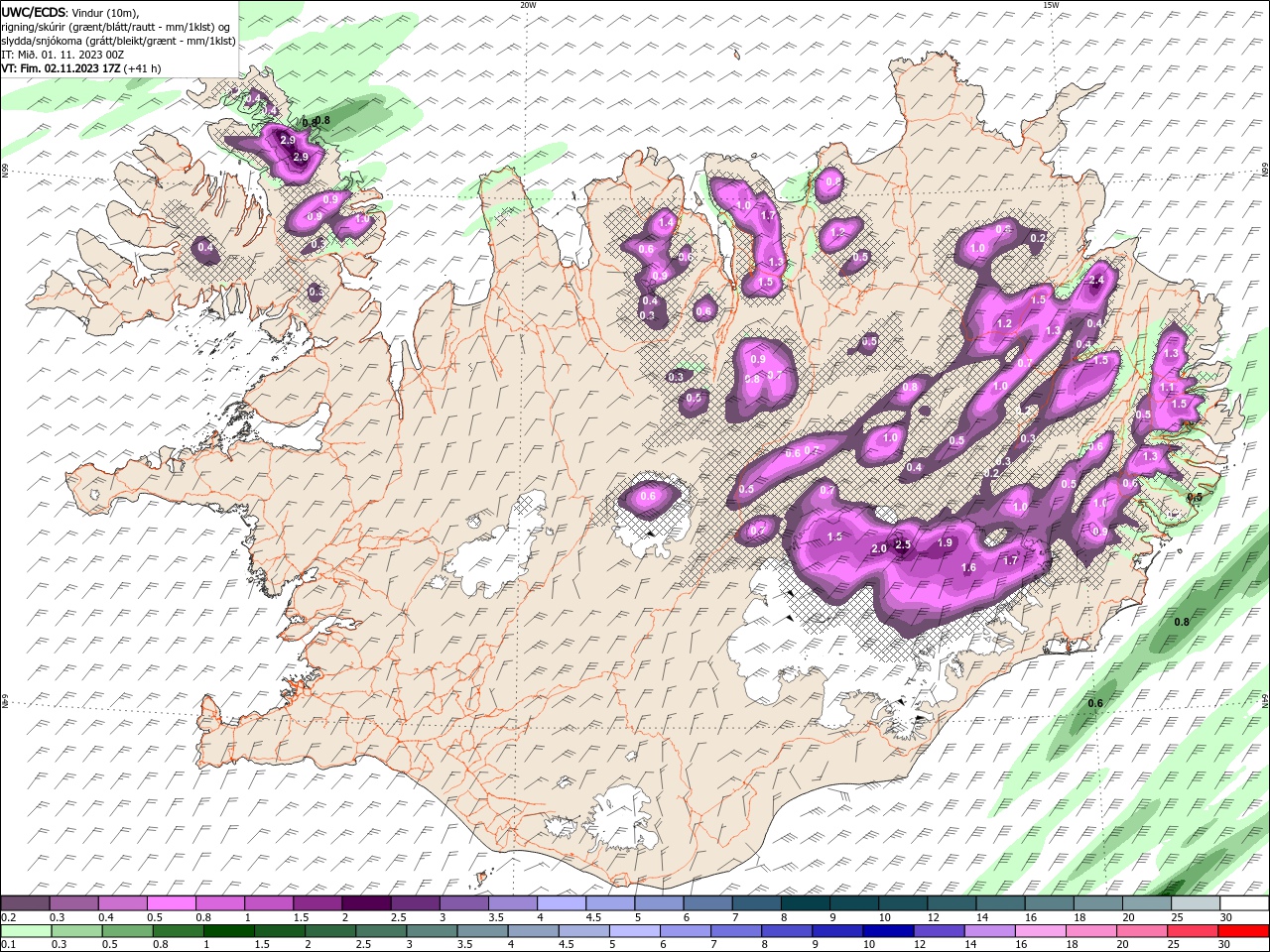Pick the pale pink rain swatch starting at 16
Screen dimensions: 1270x952
[1042, 931]
